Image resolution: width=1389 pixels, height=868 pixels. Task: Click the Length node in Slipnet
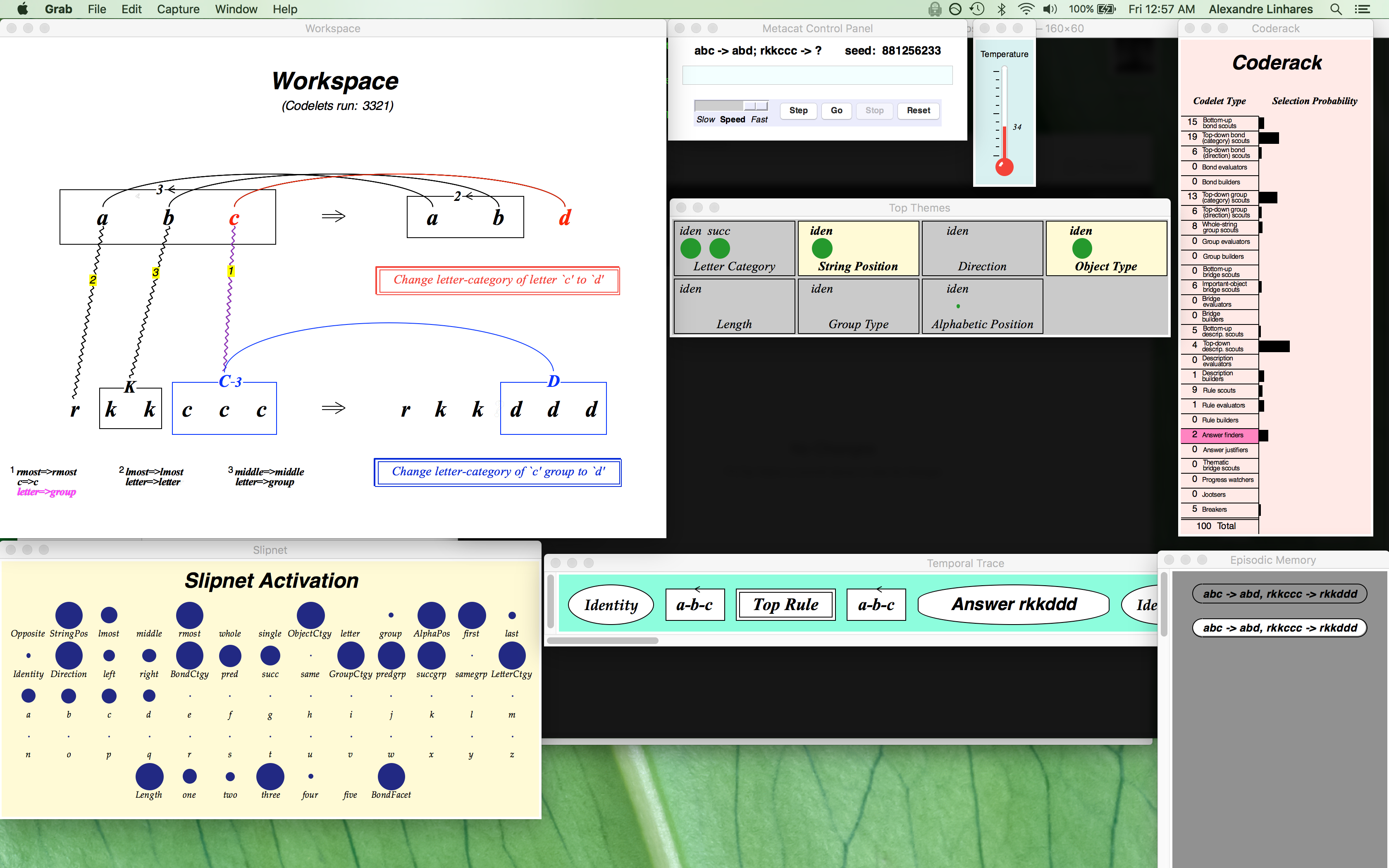[149, 777]
